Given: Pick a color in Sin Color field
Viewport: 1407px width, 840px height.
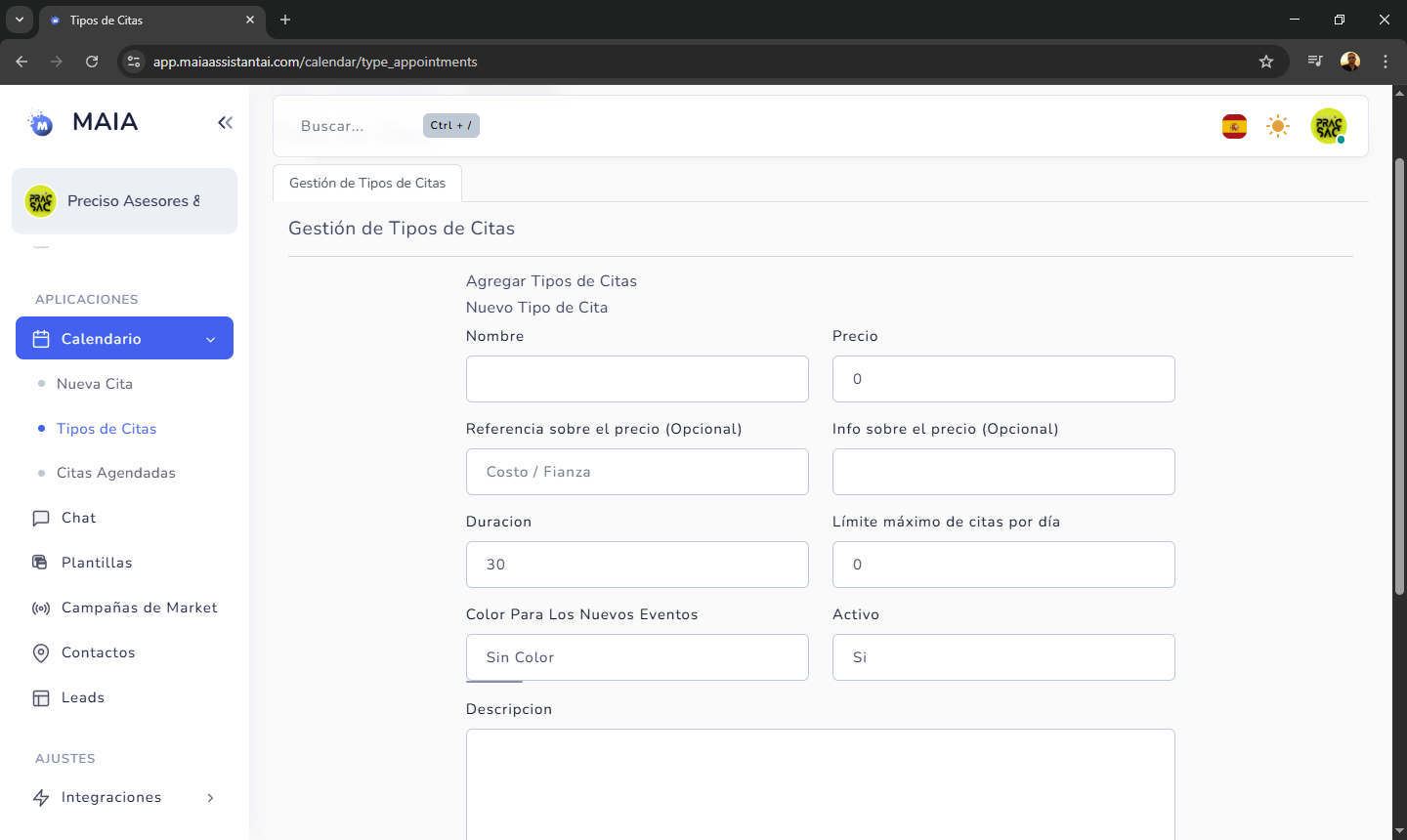Looking at the screenshot, I should click(636, 657).
